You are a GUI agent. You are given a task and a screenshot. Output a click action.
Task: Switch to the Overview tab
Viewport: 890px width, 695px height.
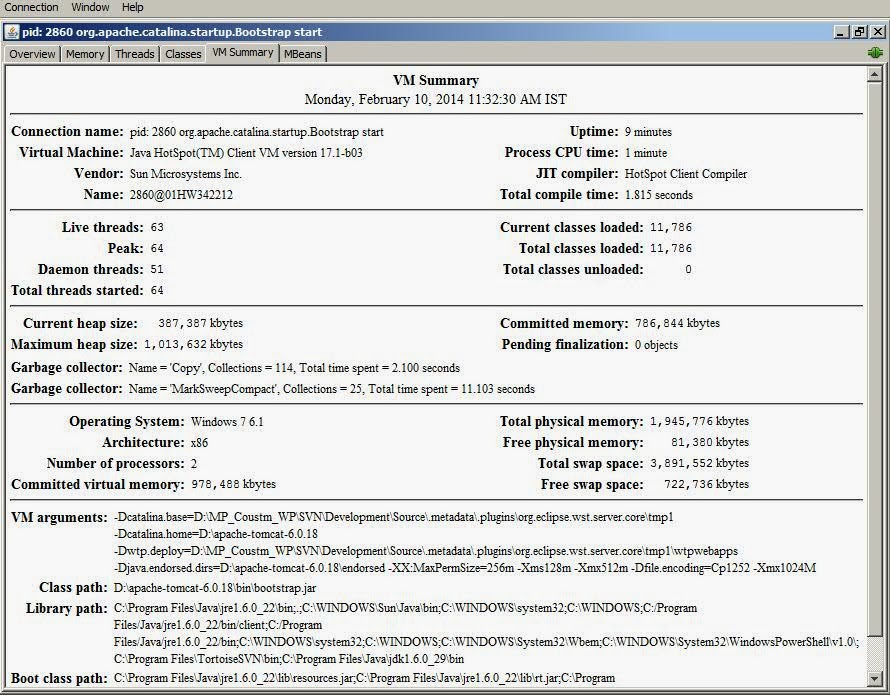[32, 54]
